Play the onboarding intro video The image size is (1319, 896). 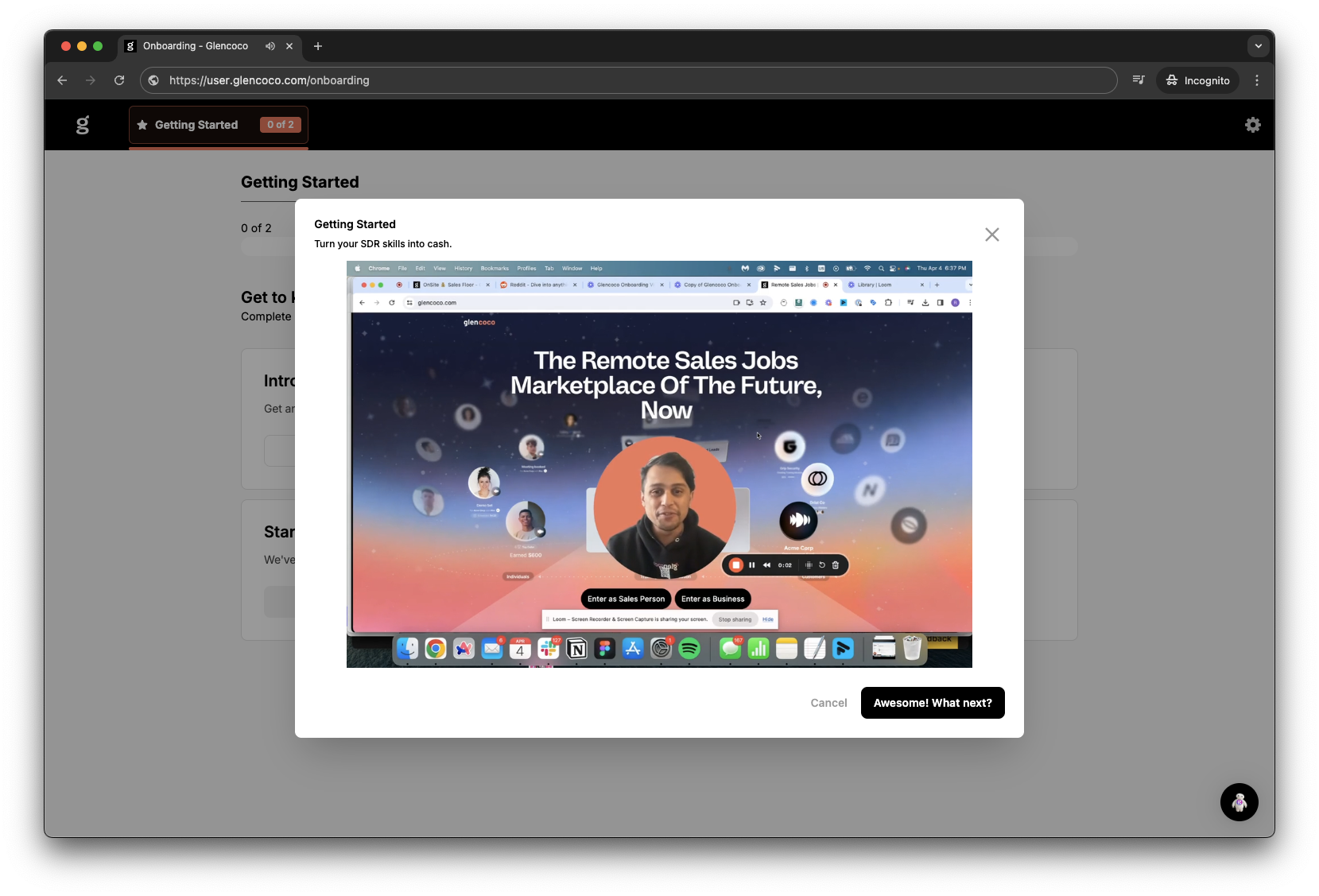659,464
